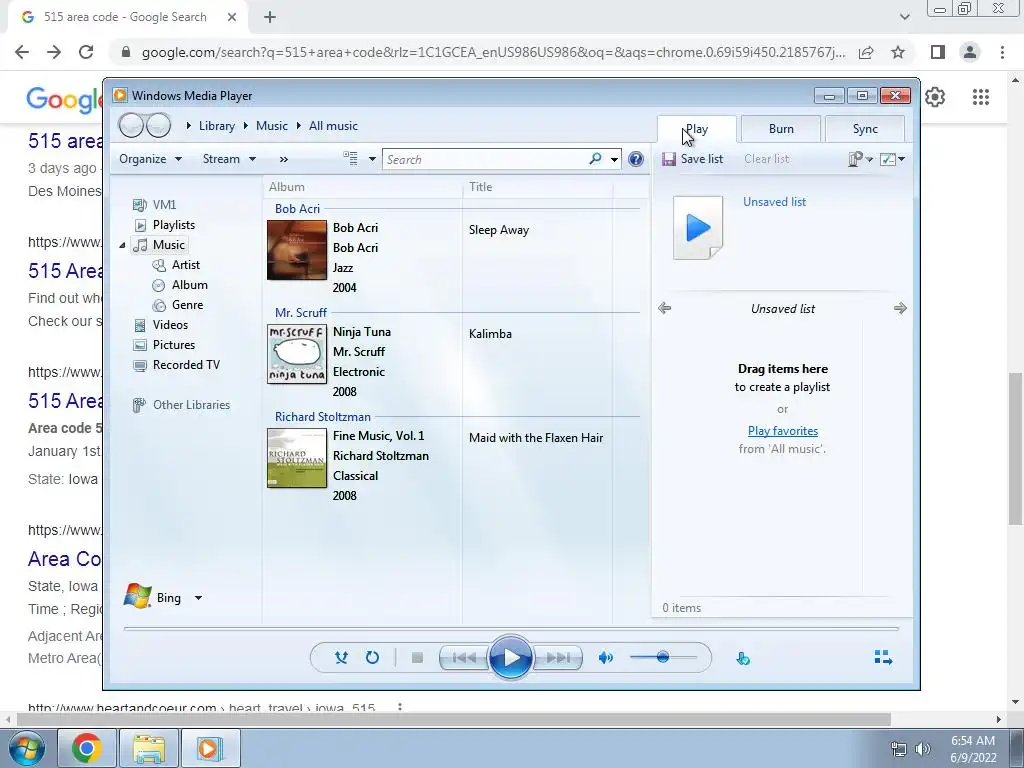The width and height of the screenshot is (1024, 768).
Task: Show additional commands chevron
Action: (x=283, y=159)
